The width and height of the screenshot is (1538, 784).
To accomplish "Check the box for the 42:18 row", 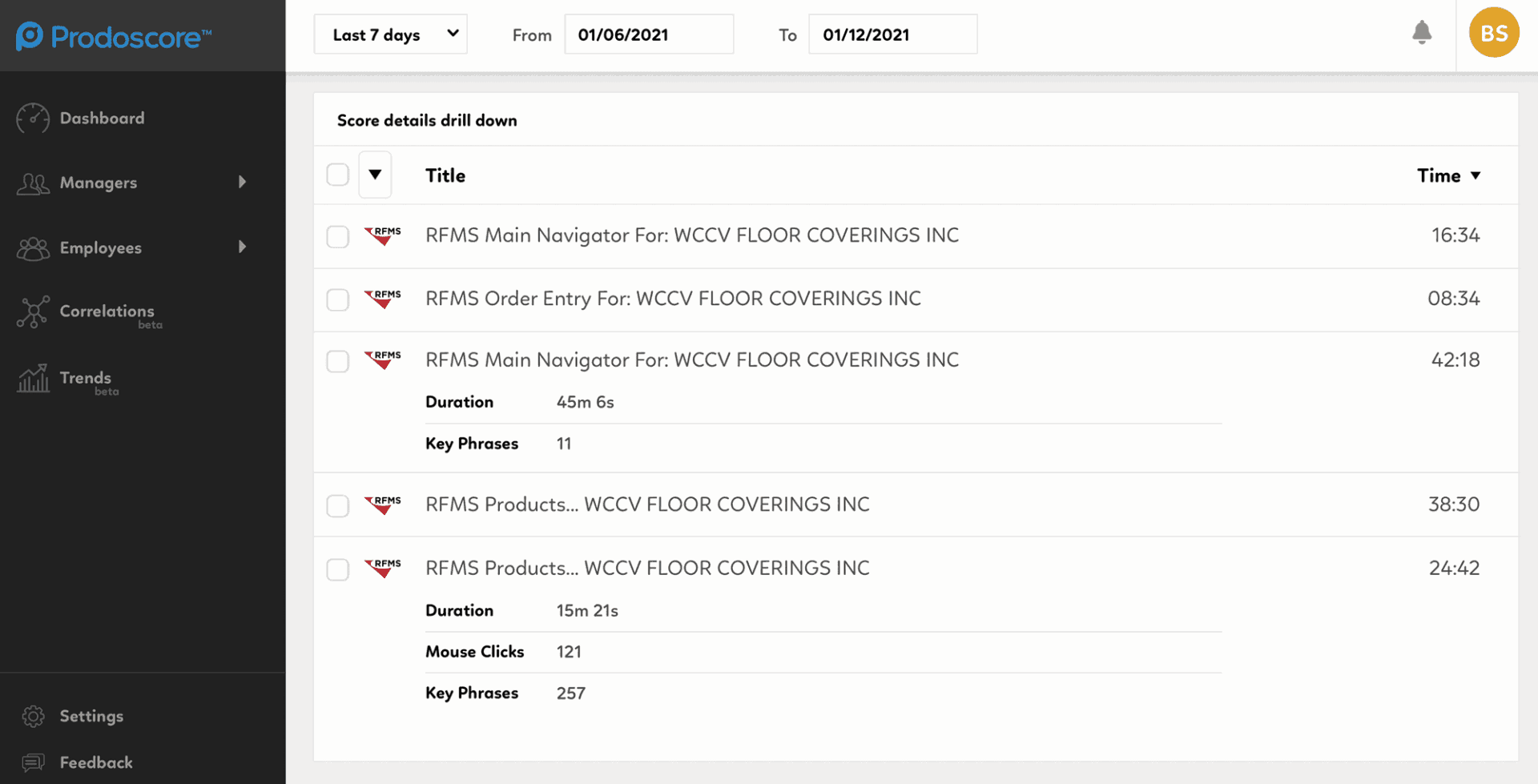I will [338, 361].
